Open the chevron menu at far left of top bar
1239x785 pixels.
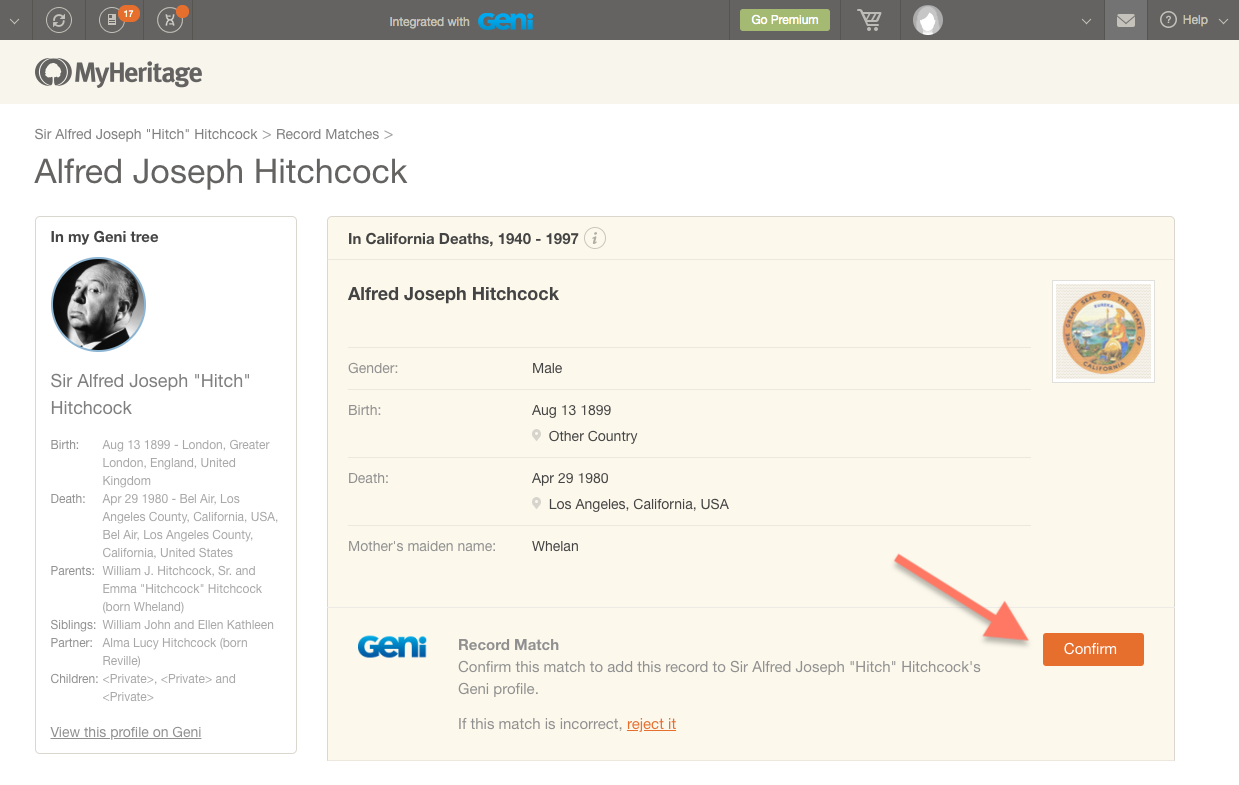click(14, 20)
